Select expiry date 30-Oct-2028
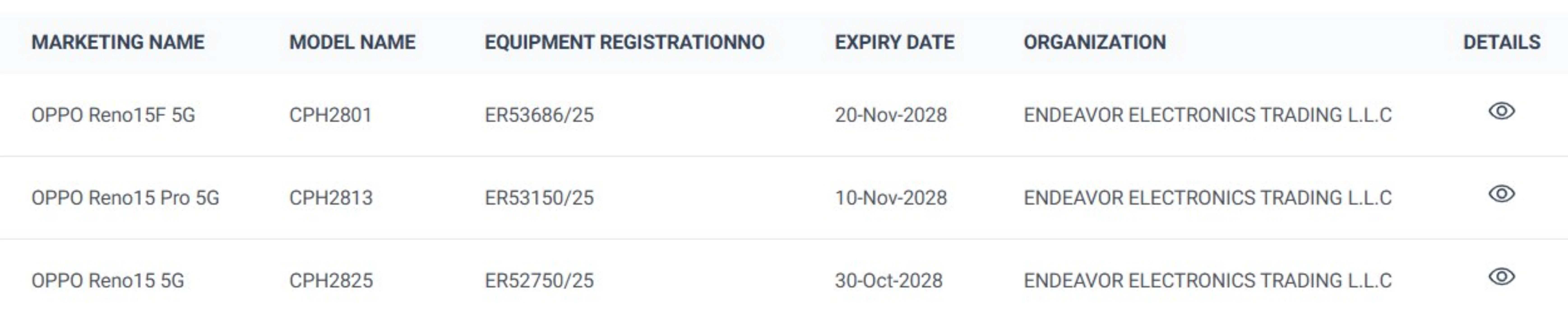This screenshot has height=325, width=1568. pyautogui.click(x=888, y=281)
